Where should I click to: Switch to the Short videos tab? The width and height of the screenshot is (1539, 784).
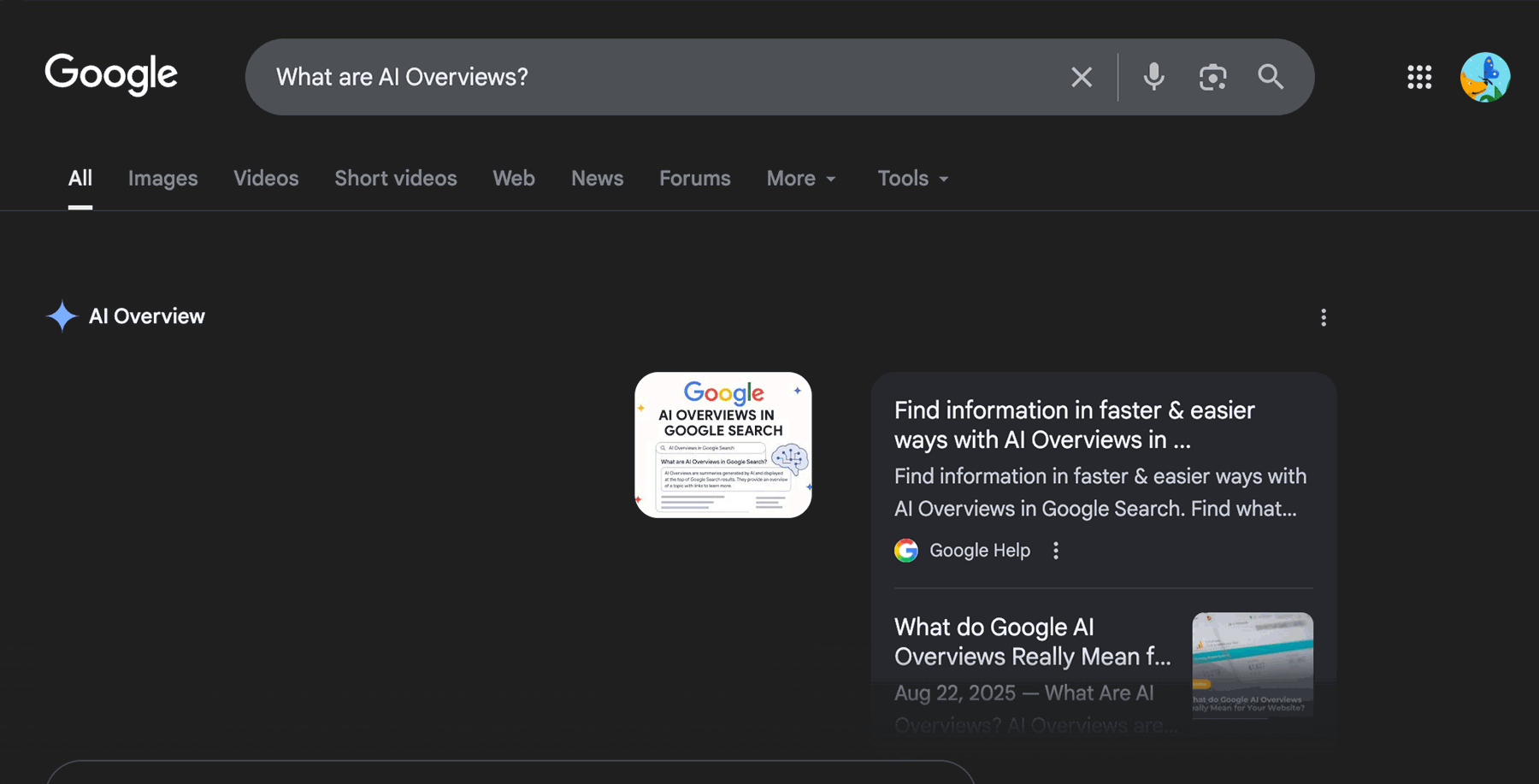pyautogui.click(x=395, y=178)
